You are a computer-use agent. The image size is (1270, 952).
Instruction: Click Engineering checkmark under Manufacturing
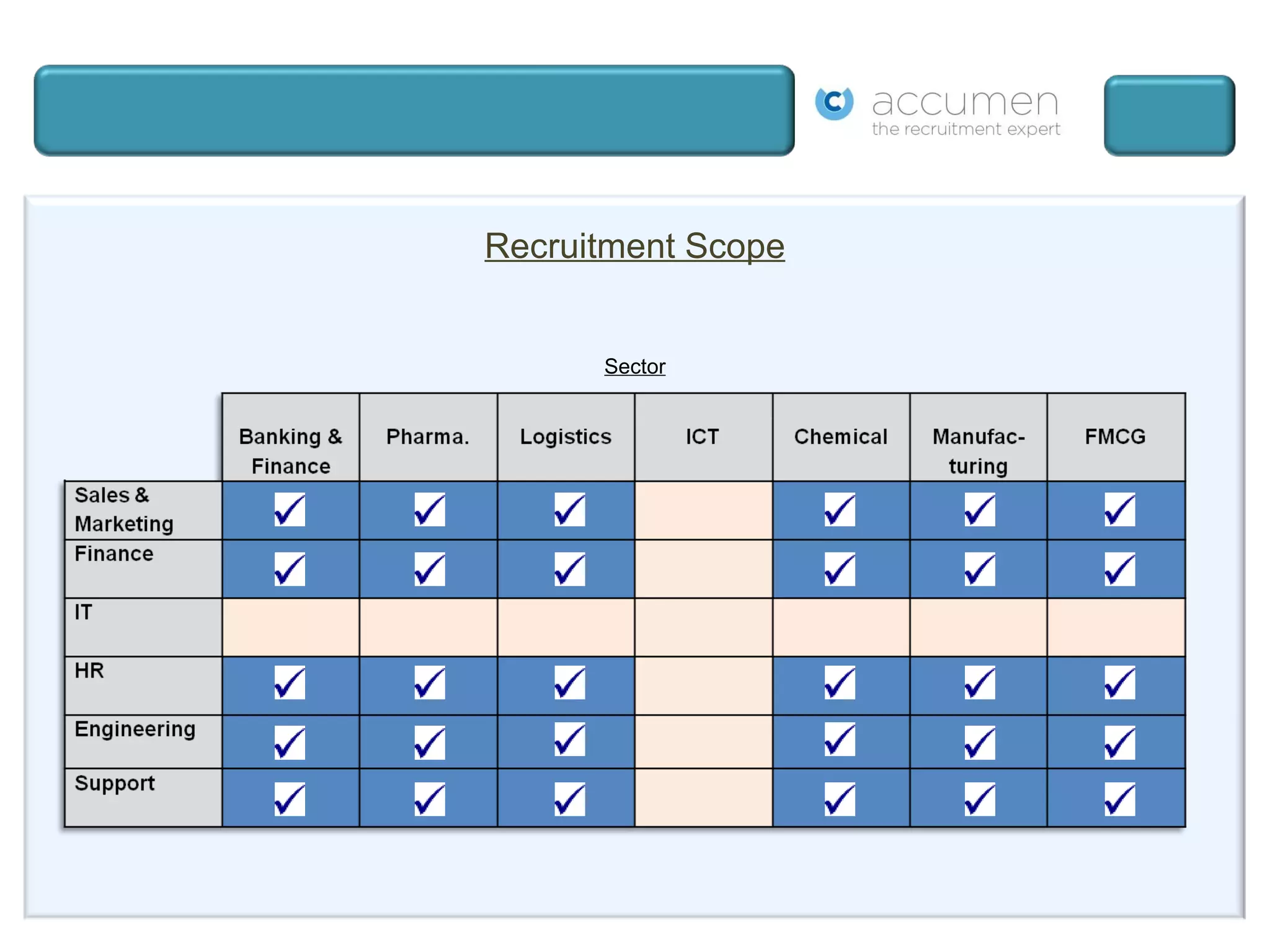point(980,743)
